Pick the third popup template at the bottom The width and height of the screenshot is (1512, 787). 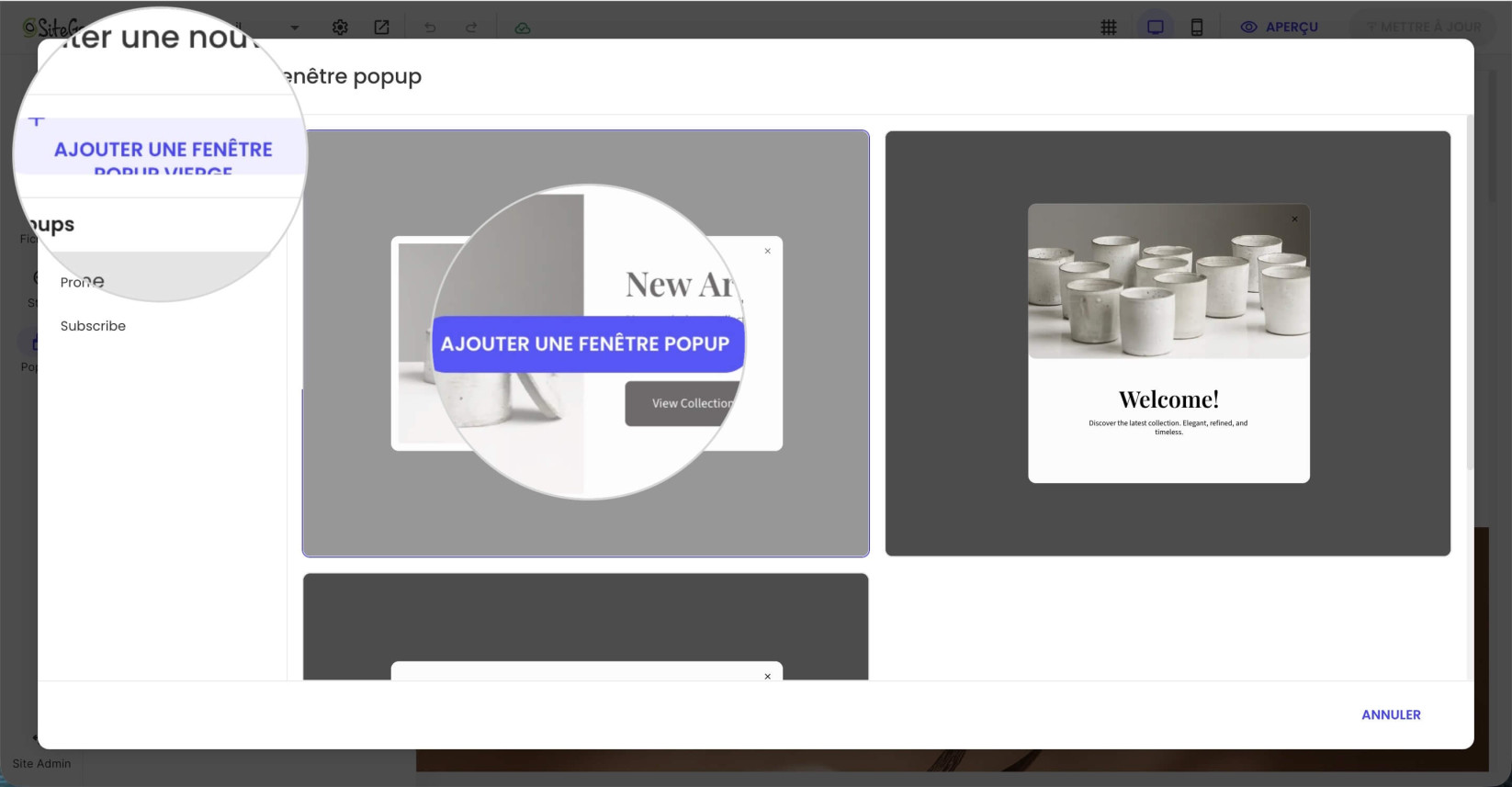point(586,626)
